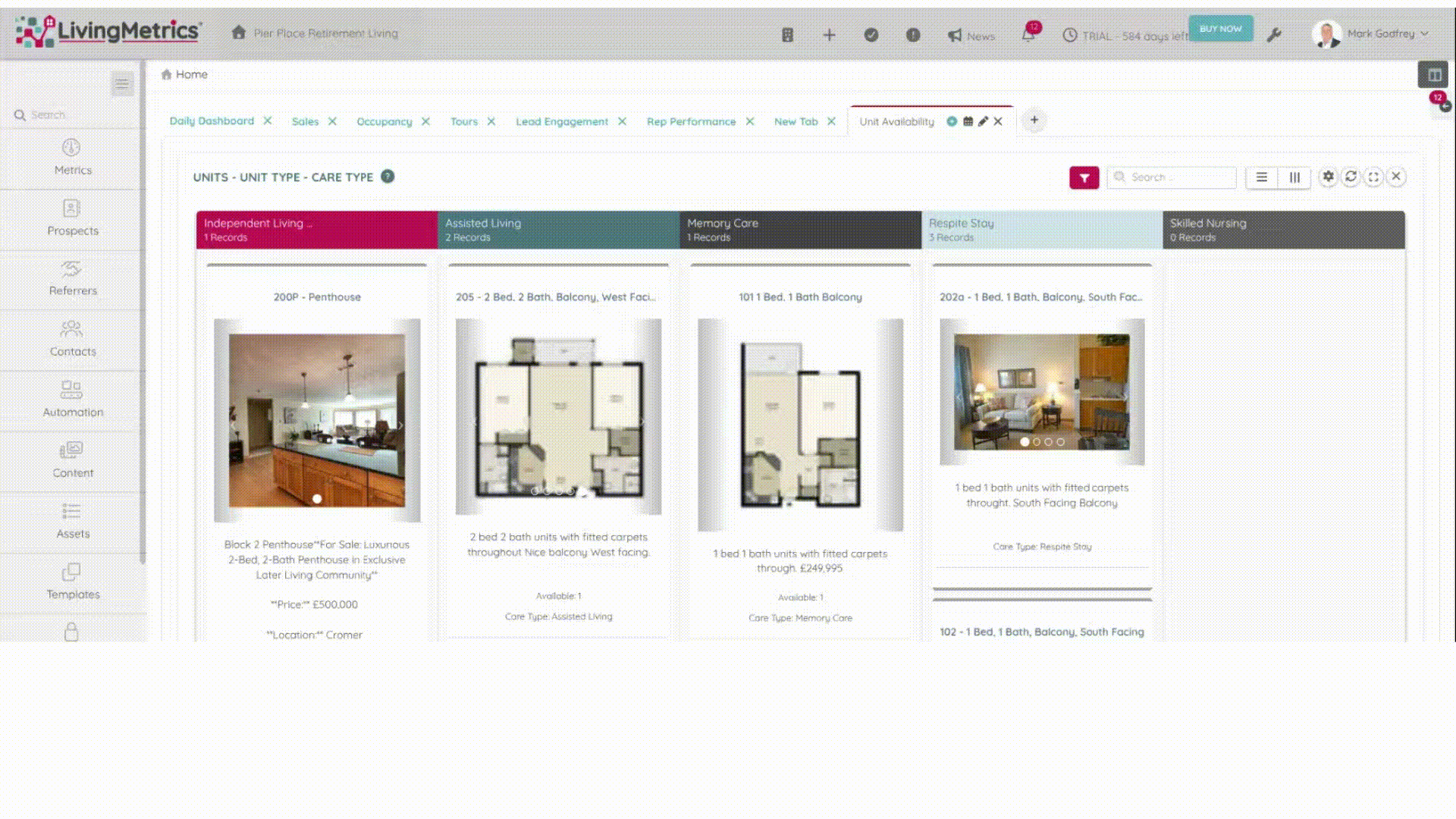Add a new dashboard tab
The image size is (1456, 819).
(x=1034, y=121)
